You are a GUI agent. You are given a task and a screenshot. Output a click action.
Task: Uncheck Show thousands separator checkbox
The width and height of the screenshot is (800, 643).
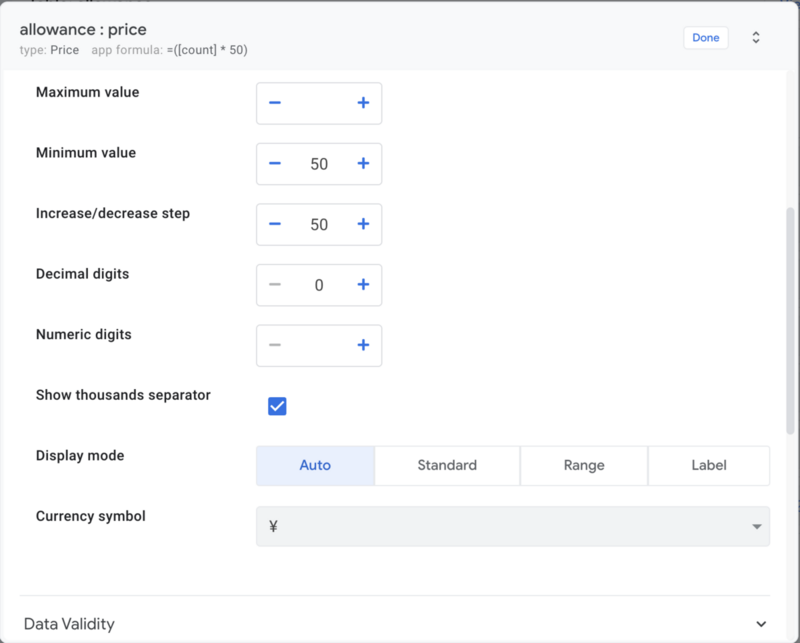click(277, 406)
